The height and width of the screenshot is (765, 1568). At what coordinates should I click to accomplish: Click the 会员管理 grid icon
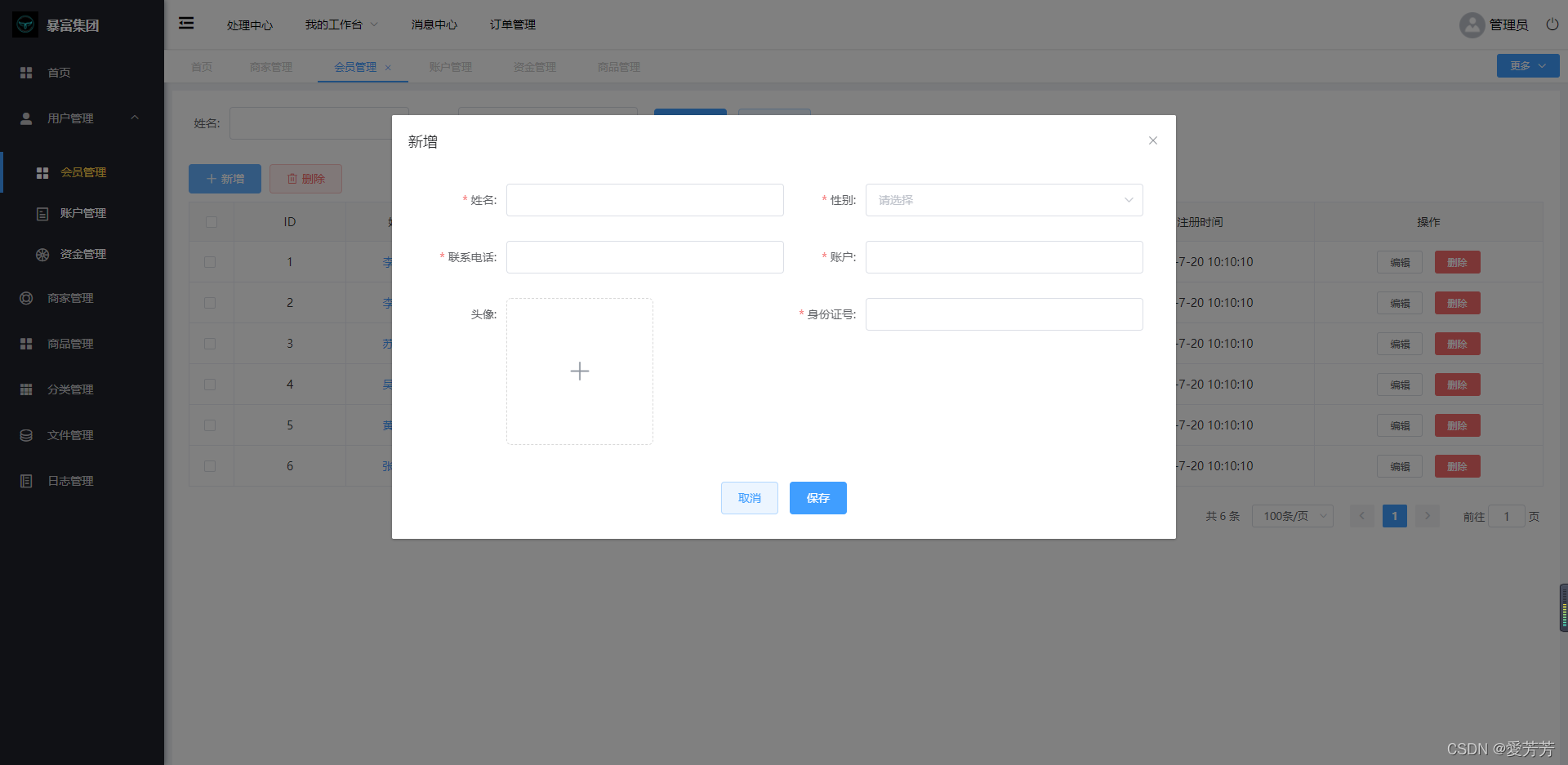(x=42, y=173)
